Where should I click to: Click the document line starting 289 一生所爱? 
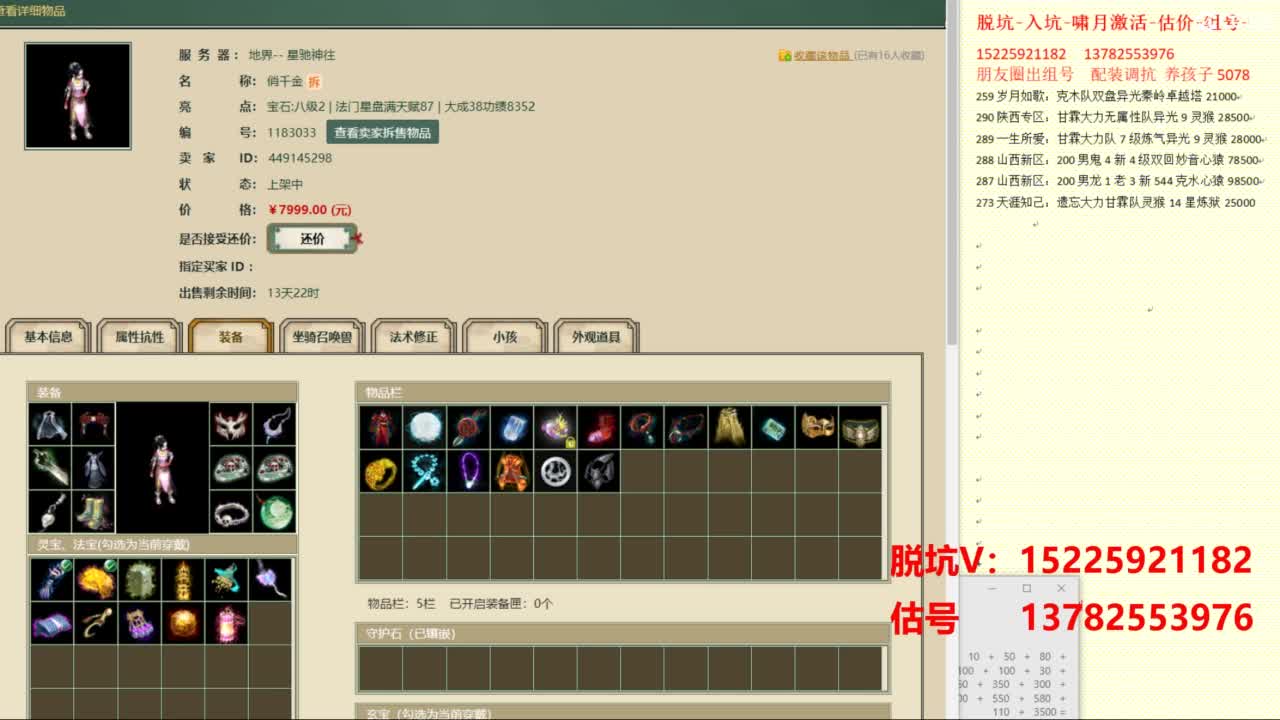pyautogui.click(x=1120, y=139)
